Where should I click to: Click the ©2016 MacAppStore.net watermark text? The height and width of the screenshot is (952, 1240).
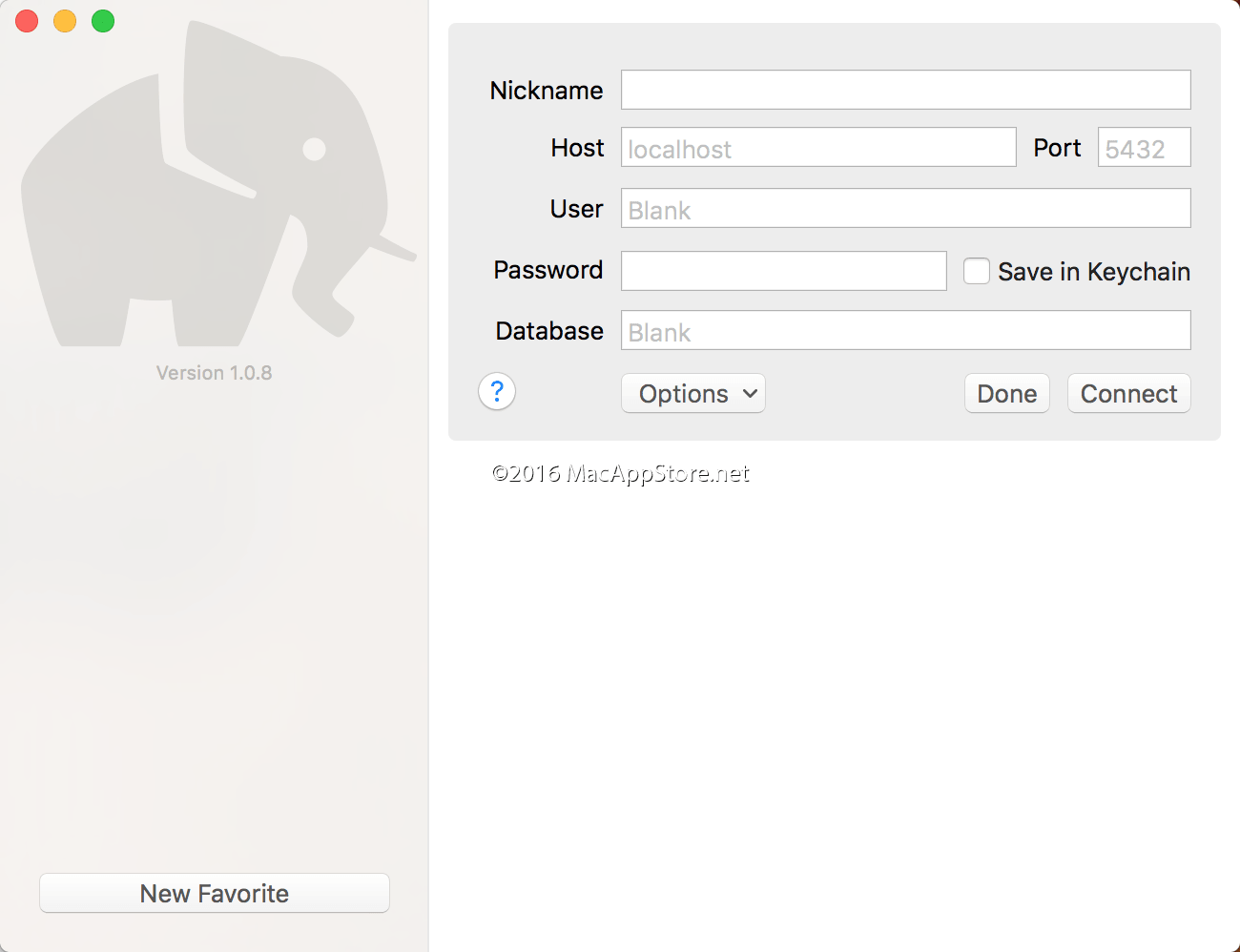click(621, 473)
